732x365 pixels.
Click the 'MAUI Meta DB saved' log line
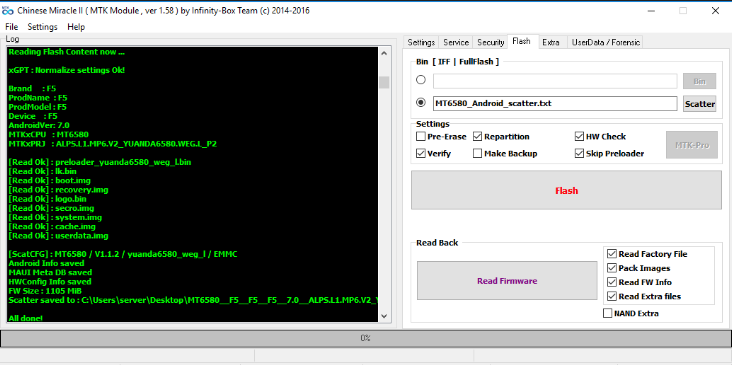(x=50, y=272)
